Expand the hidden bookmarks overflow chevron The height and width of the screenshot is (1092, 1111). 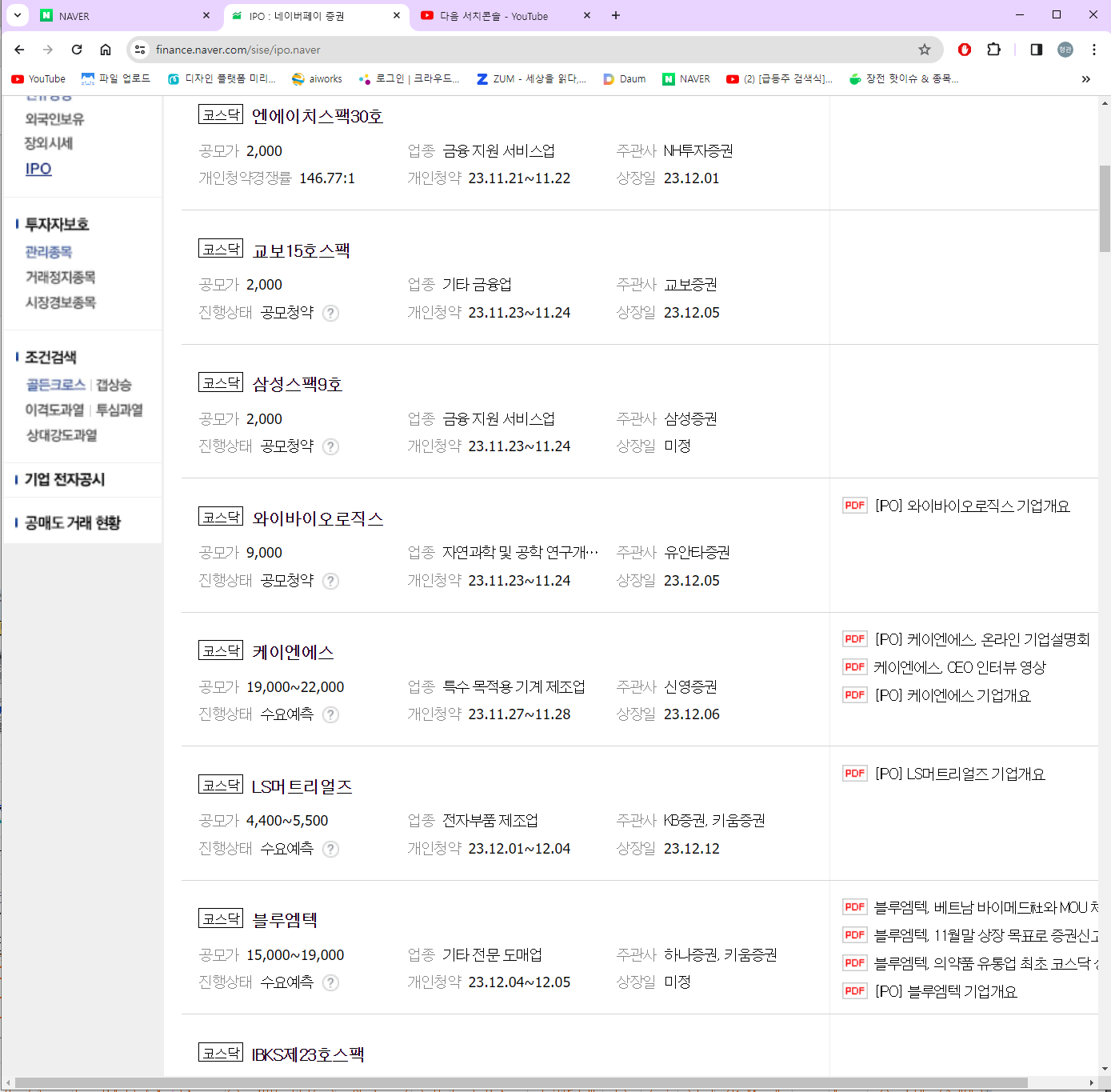tap(1085, 78)
